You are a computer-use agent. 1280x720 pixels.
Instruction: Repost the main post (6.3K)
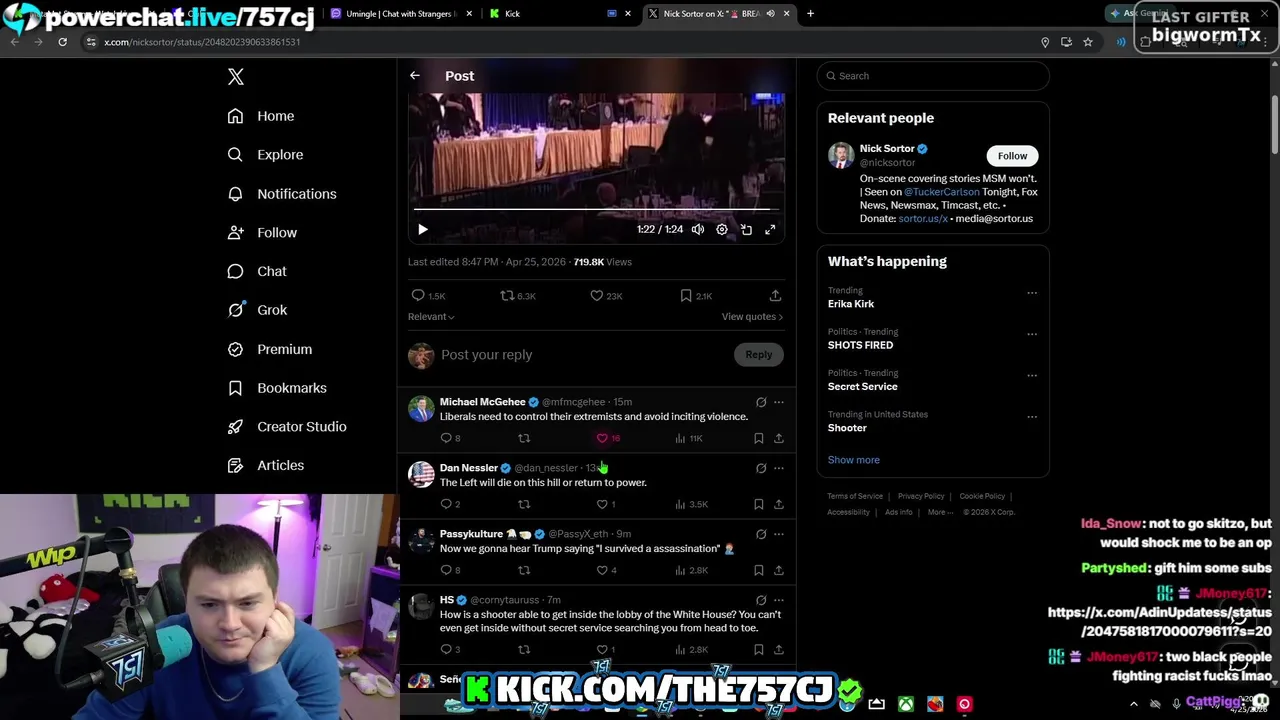507,296
